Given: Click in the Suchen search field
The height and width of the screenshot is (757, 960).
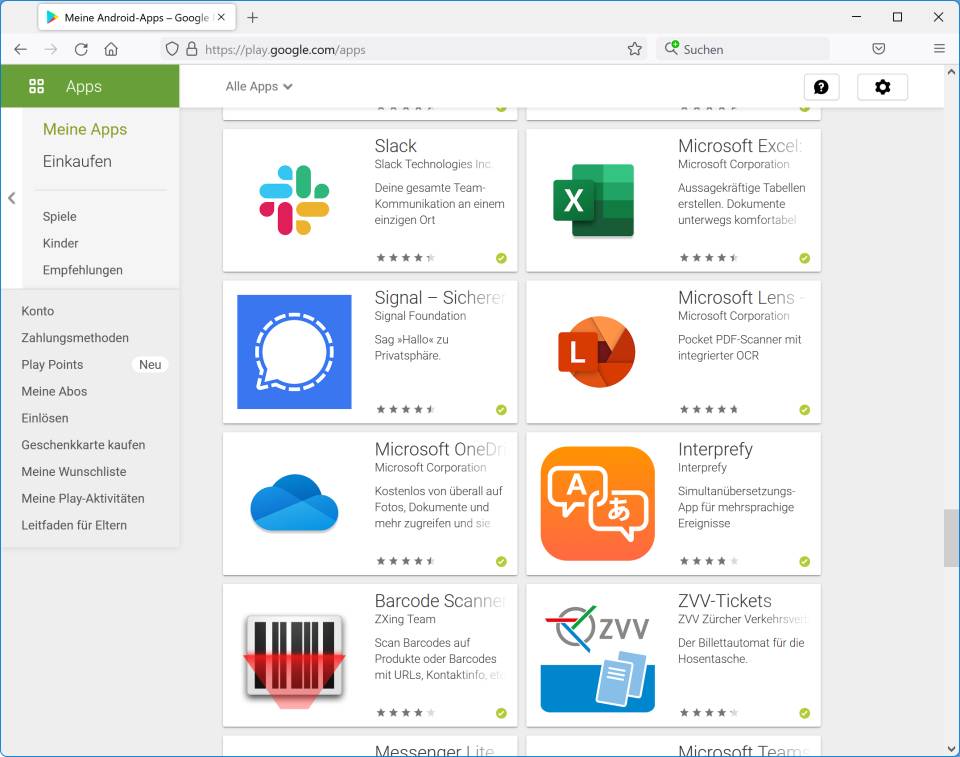Looking at the screenshot, I should (x=750, y=49).
